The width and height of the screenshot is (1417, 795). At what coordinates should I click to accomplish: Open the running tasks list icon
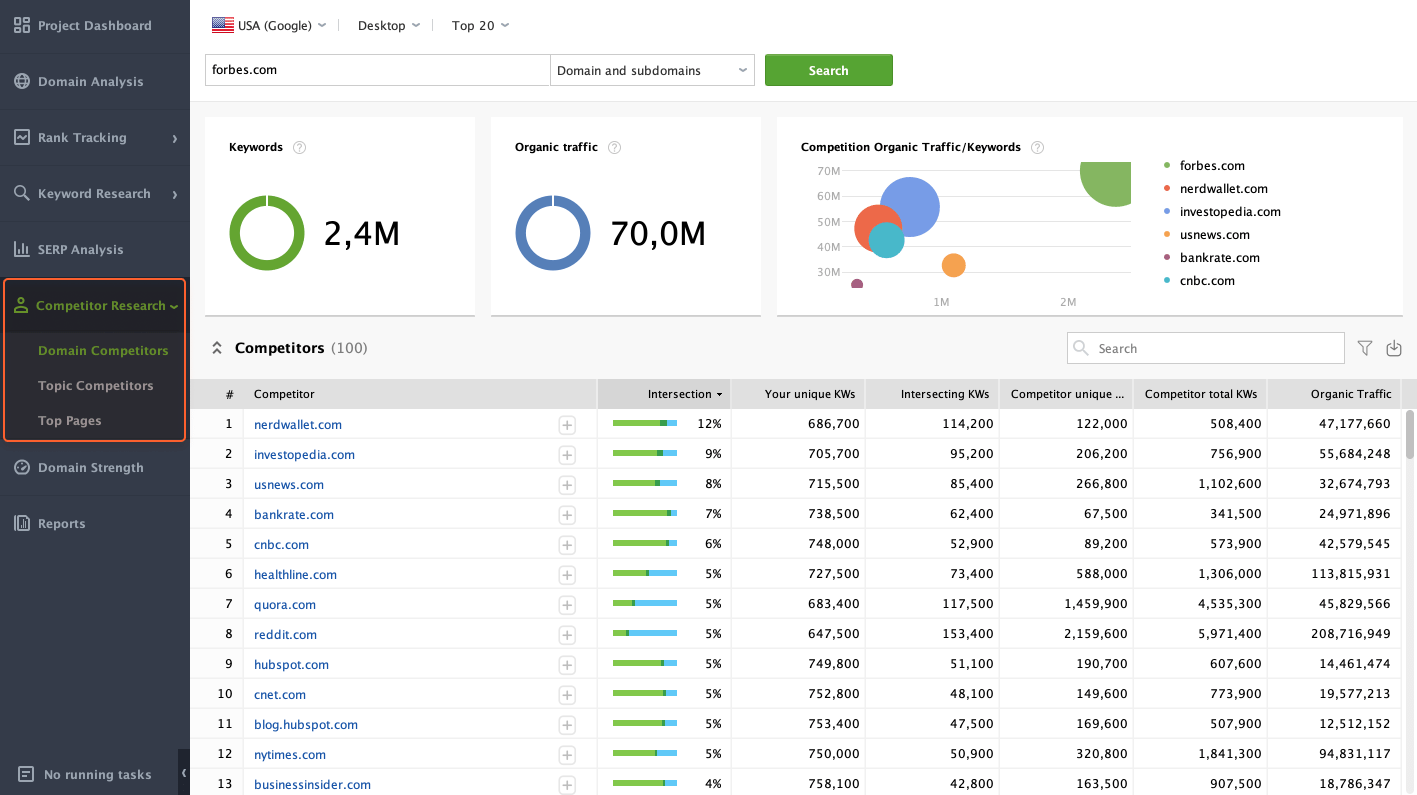(26, 774)
